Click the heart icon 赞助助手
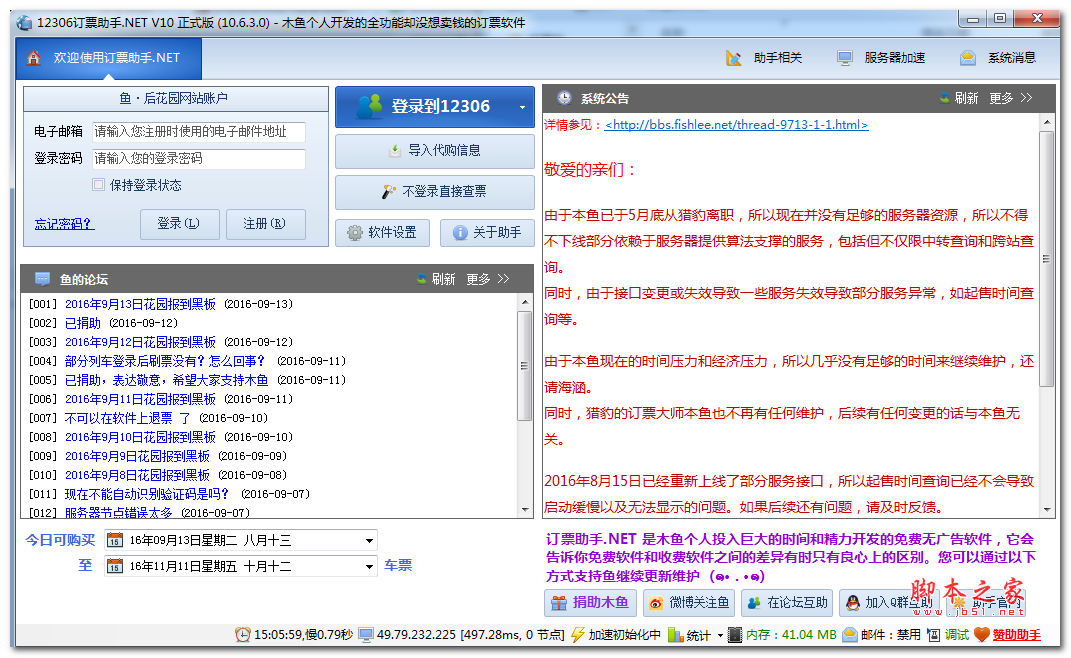 [x=982, y=635]
